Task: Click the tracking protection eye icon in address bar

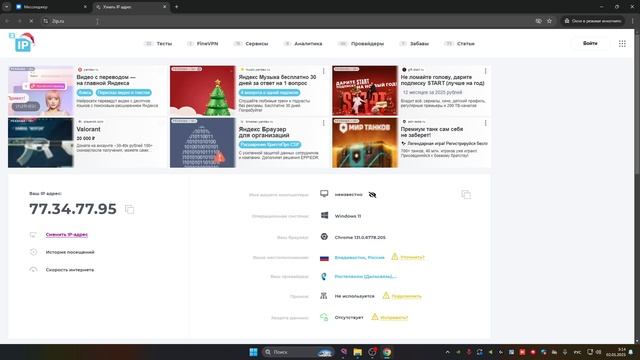Action: point(538,21)
